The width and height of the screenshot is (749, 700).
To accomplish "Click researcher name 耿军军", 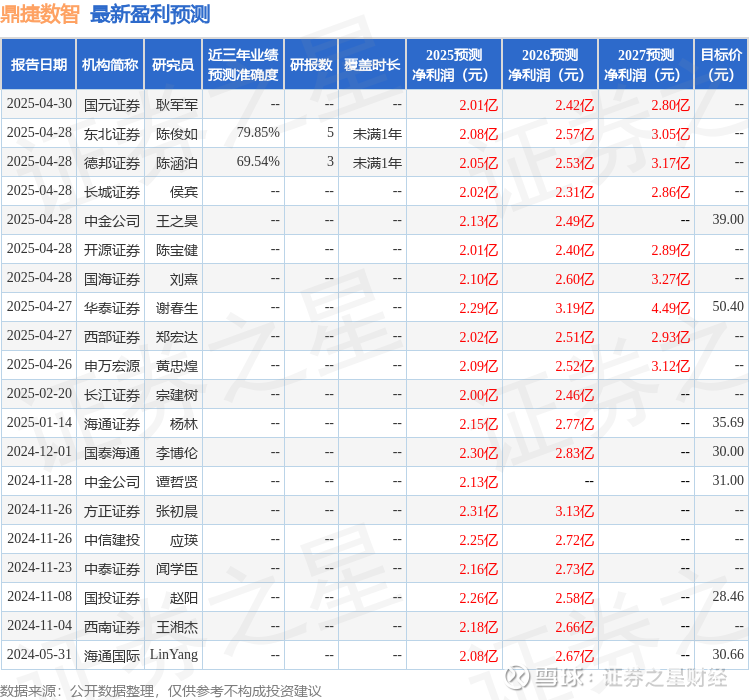I will pos(177,105).
